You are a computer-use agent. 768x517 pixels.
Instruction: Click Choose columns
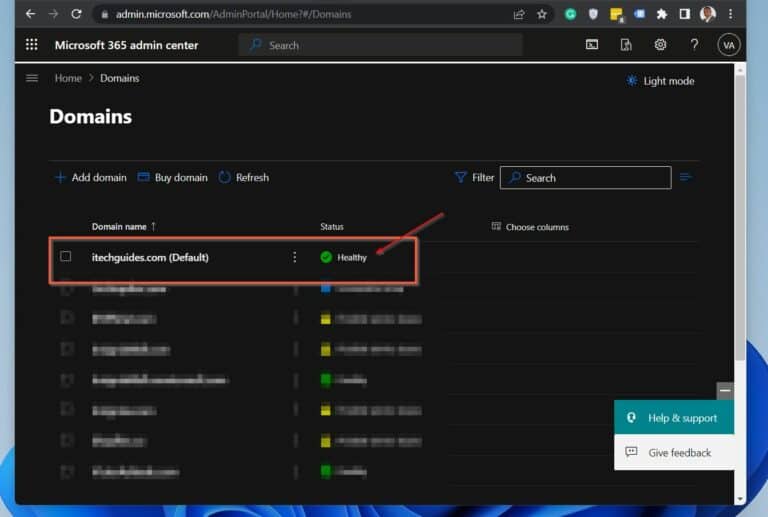530,227
